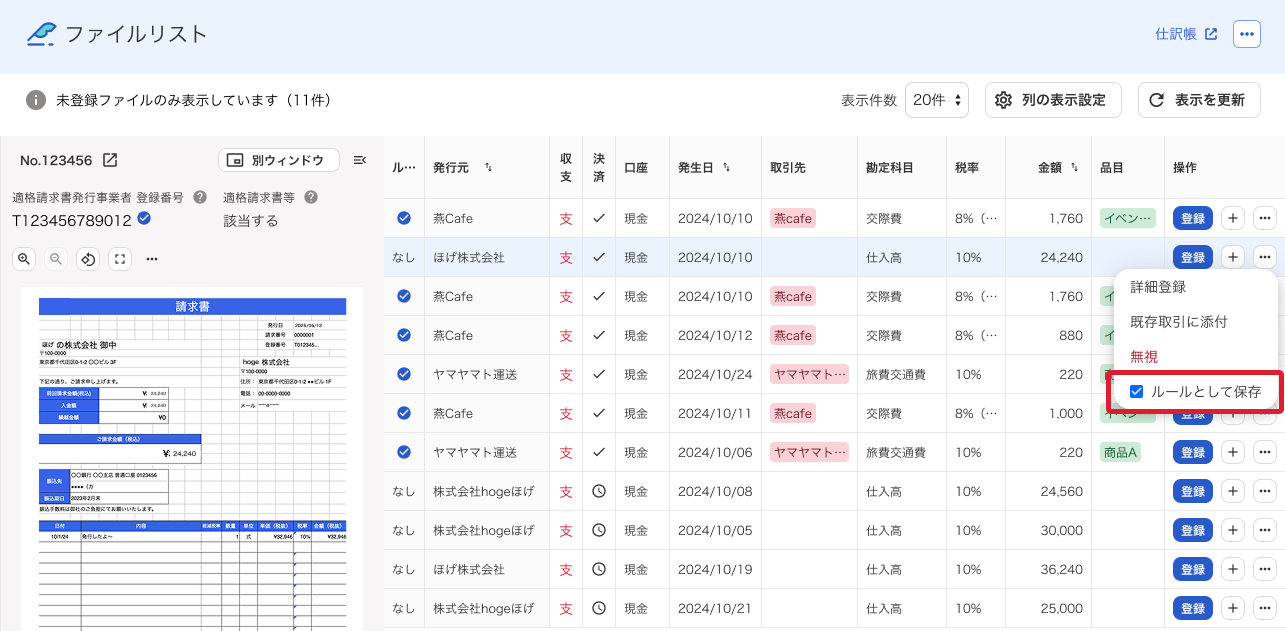Click plus in the 30,000 row
The width and height of the screenshot is (1285, 631).
[1233, 530]
